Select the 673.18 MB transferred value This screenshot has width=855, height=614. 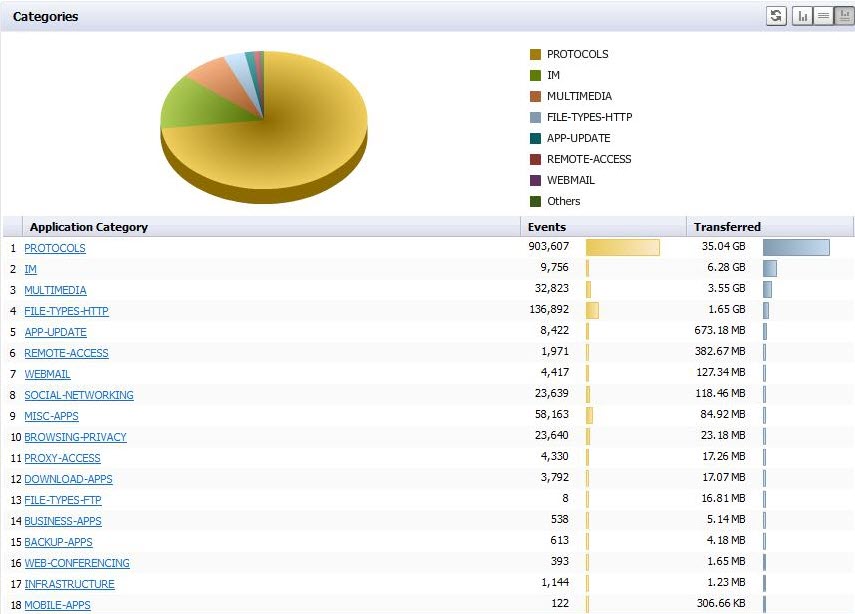(720, 330)
